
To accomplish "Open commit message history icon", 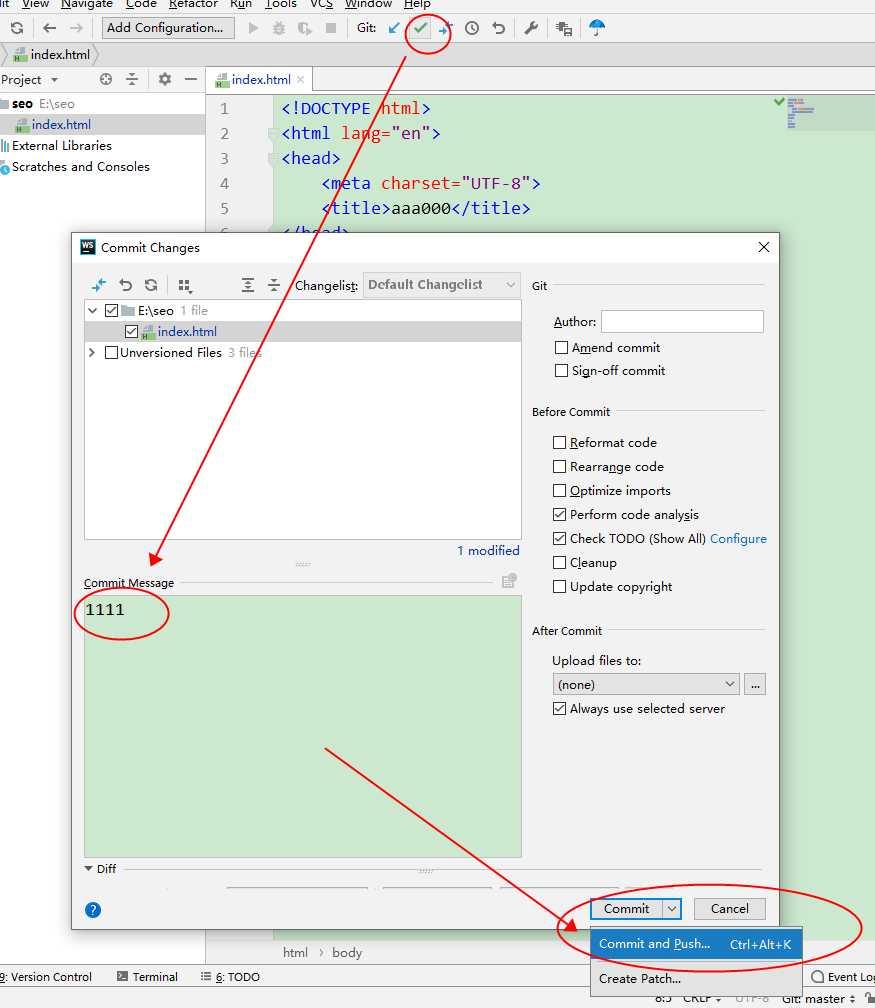I will [509, 581].
